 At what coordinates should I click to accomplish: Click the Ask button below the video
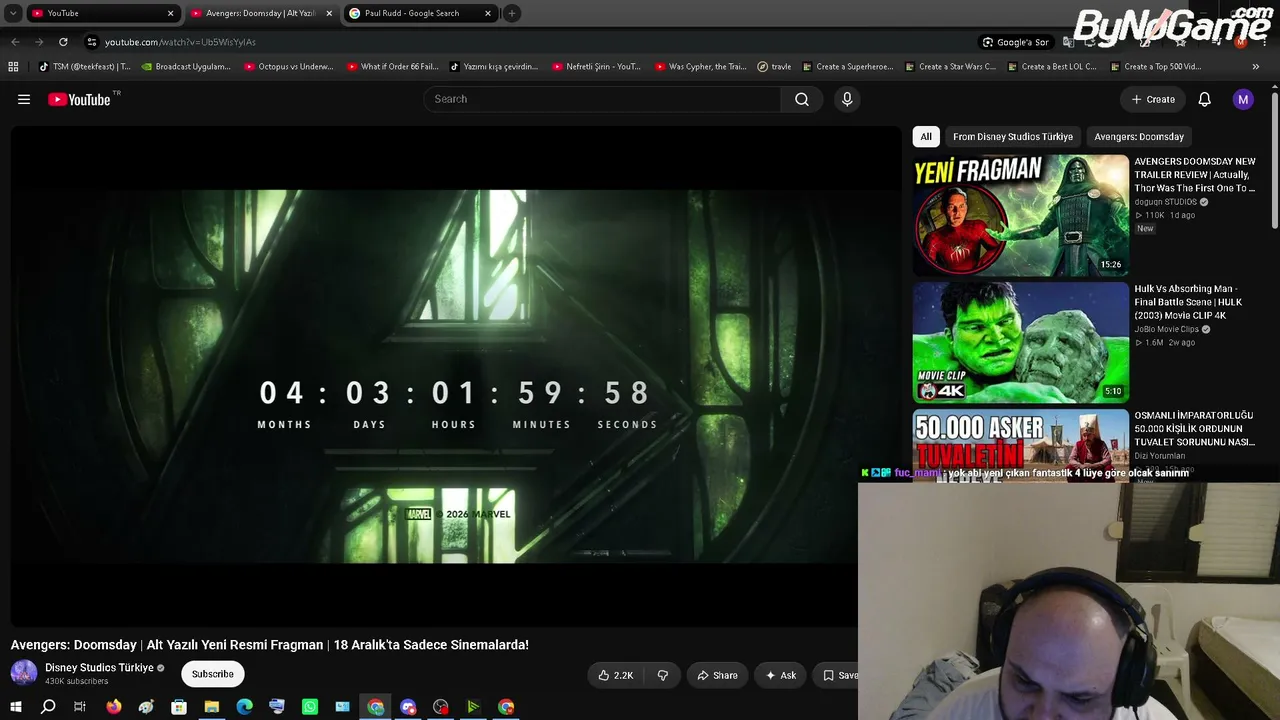(x=780, y=675)
